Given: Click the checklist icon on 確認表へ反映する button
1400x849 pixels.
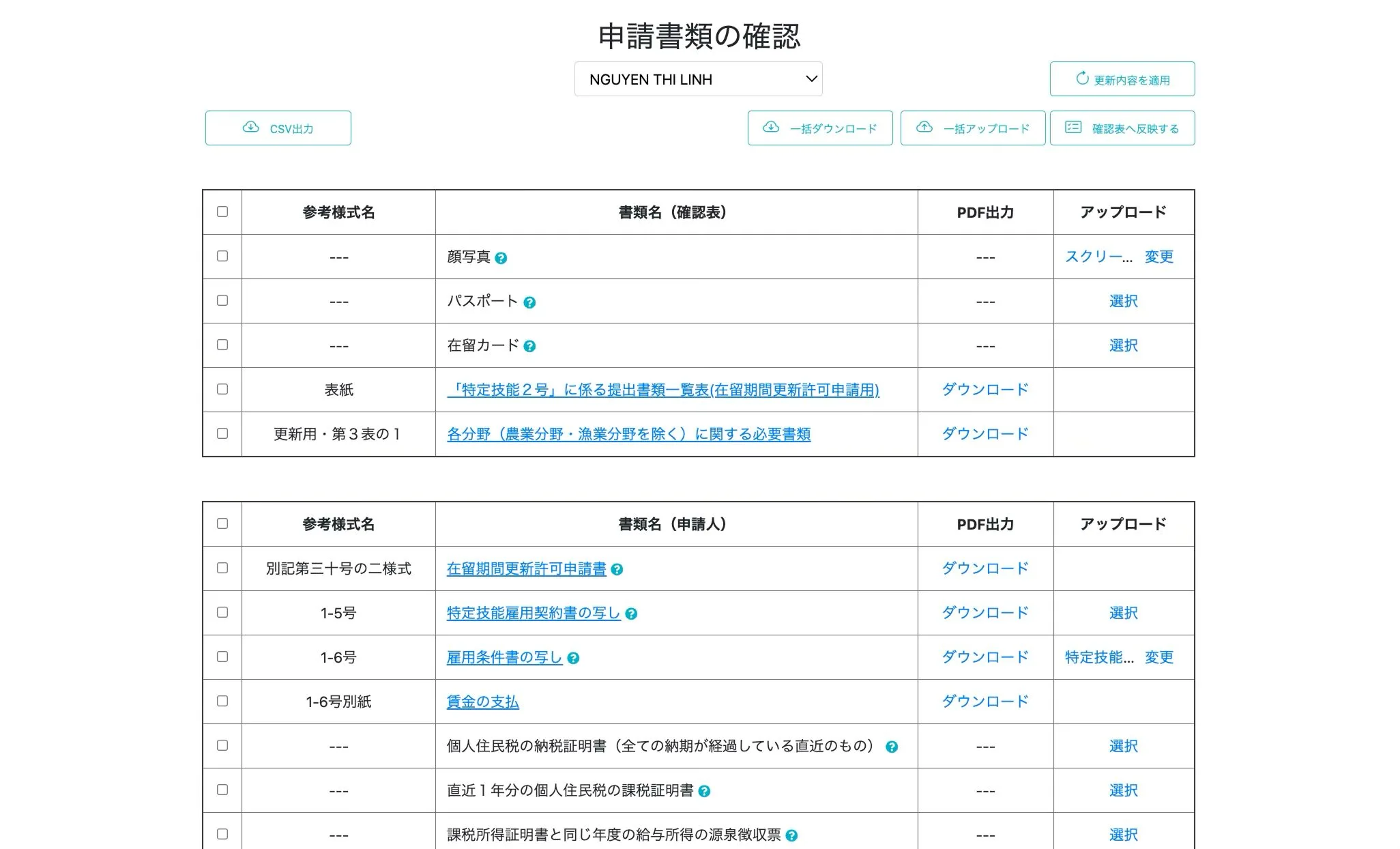Looking at the screenshot, I should [x=1072, y=128].
